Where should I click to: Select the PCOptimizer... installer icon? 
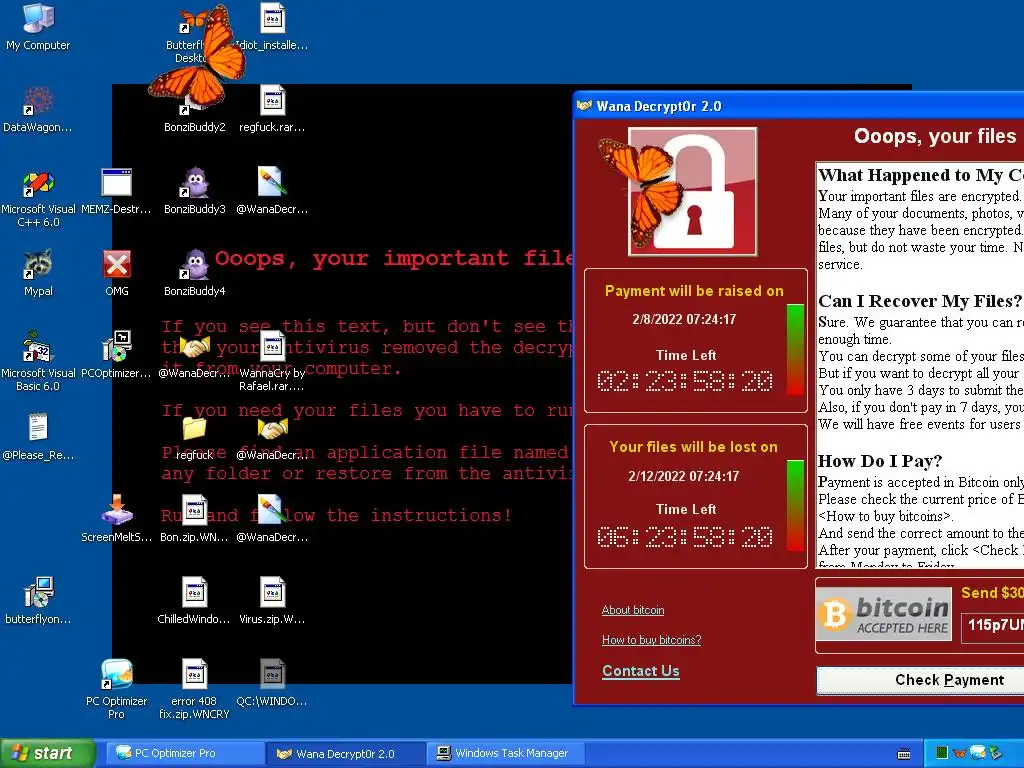[x=116, y=355]
